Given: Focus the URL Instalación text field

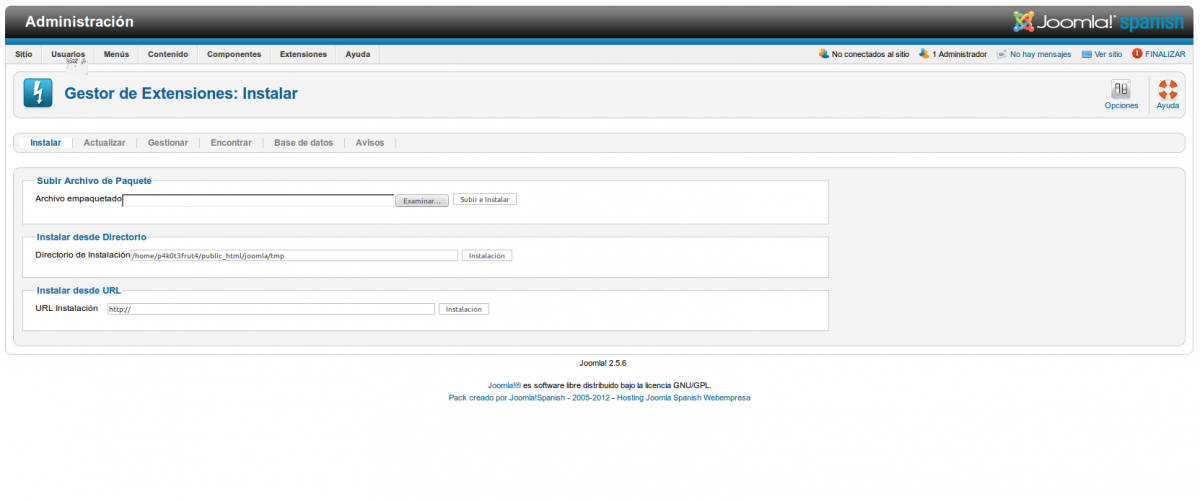Looking at the screenshot, I should (270, 309).
